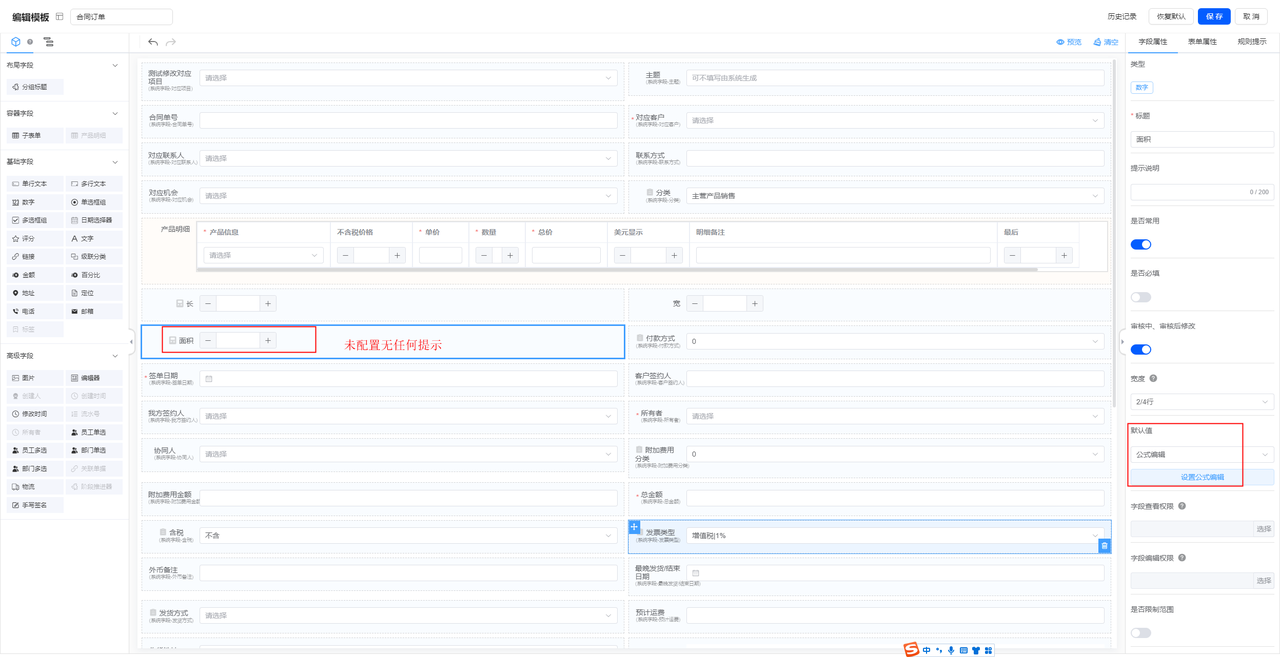Enable the 是否必填 switch
The width and height of the screenshot is (1280, 657).
pyautogui.click(x=1141, y=297)
